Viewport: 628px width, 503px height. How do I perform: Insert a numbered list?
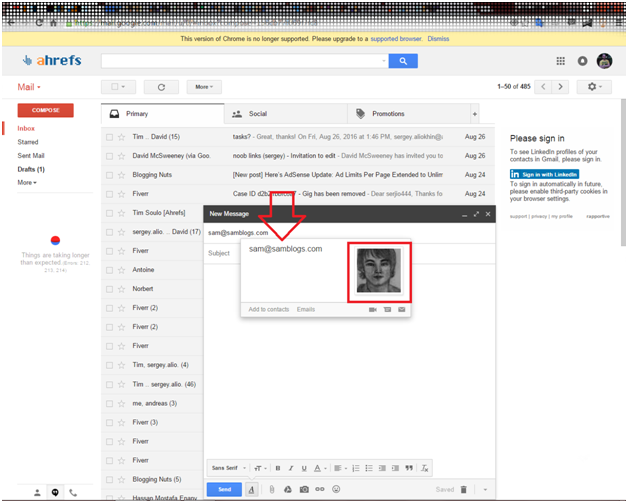(356, 468)
